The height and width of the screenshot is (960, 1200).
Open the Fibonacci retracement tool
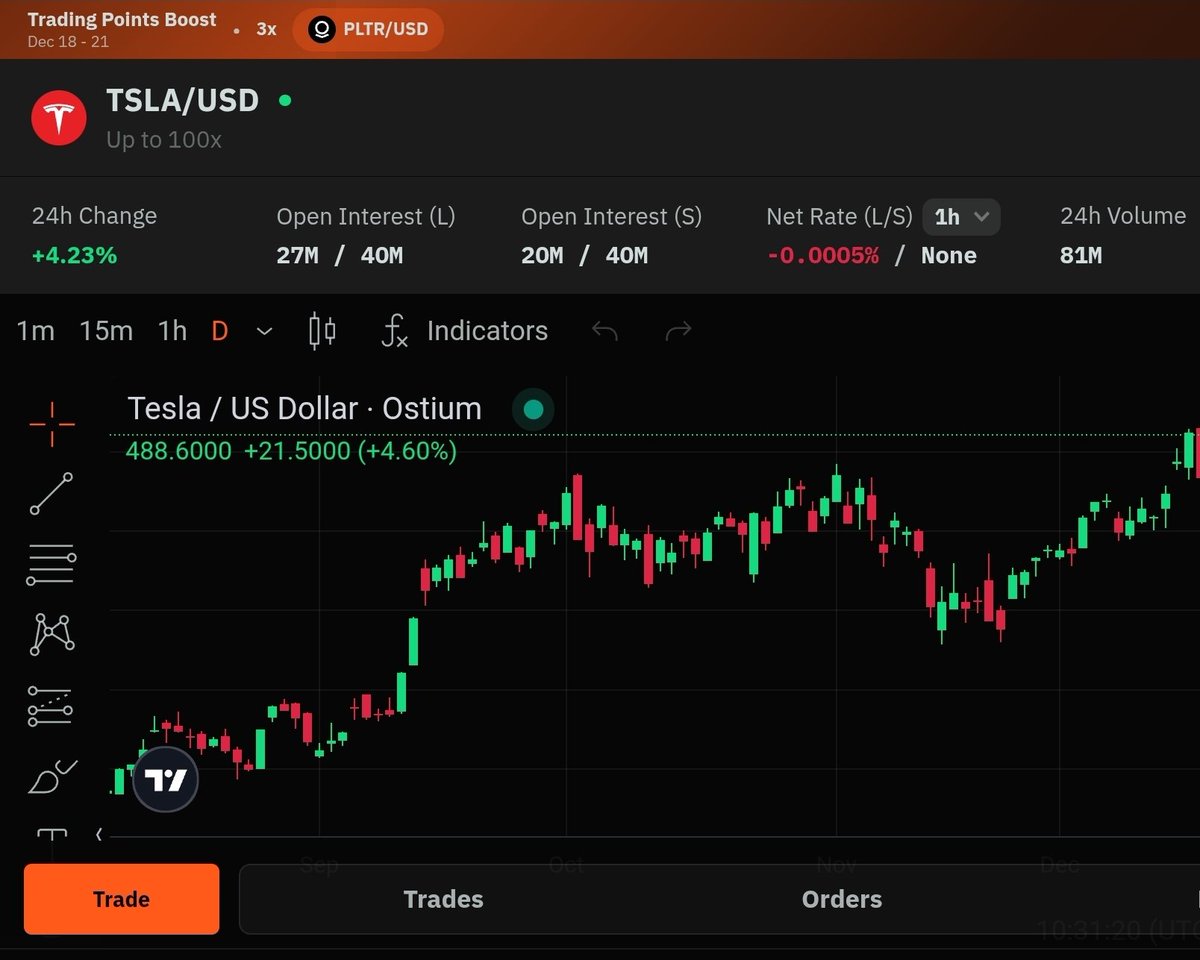click(51, 565)
